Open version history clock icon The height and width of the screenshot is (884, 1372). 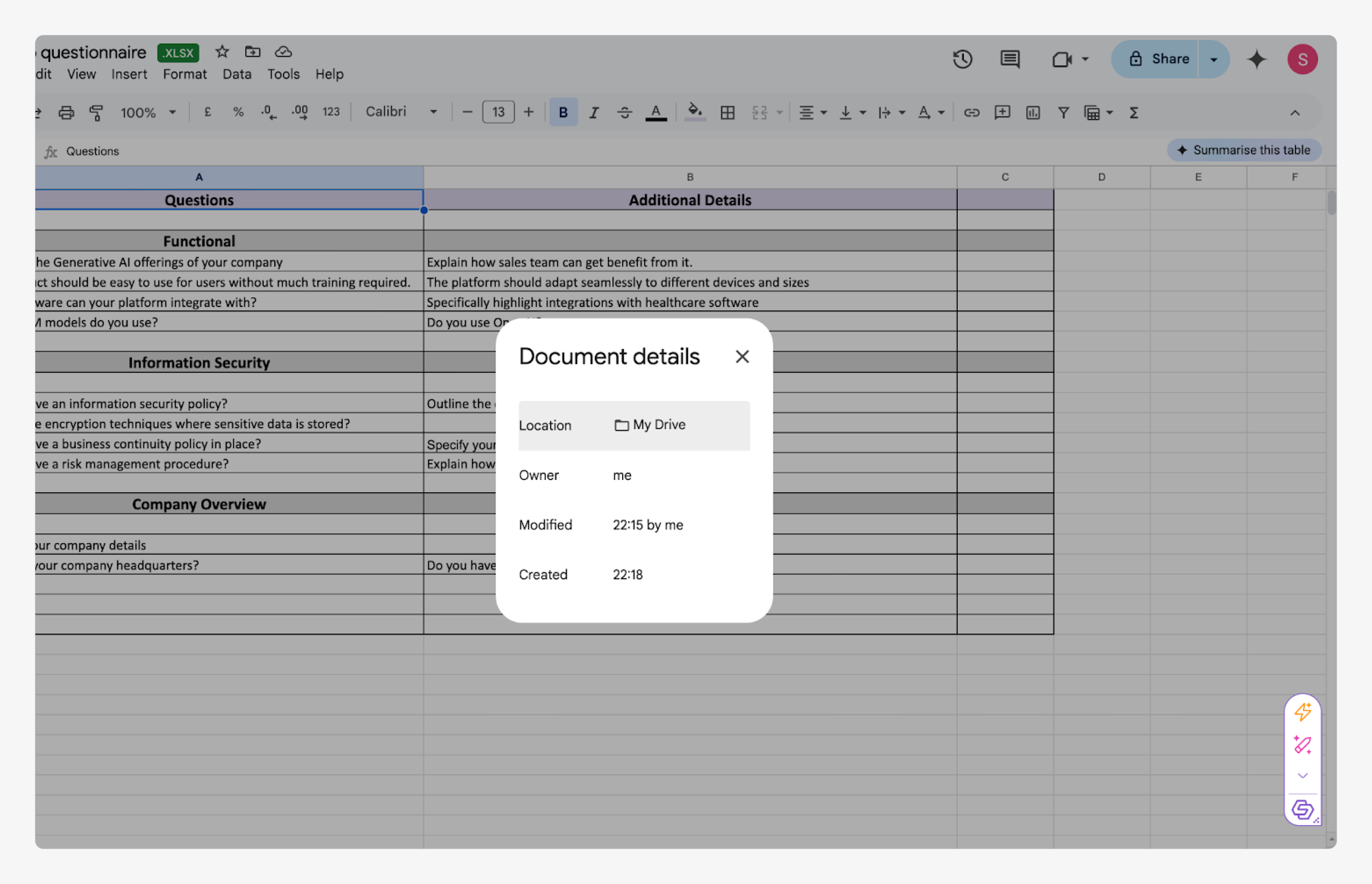(962, 59)
